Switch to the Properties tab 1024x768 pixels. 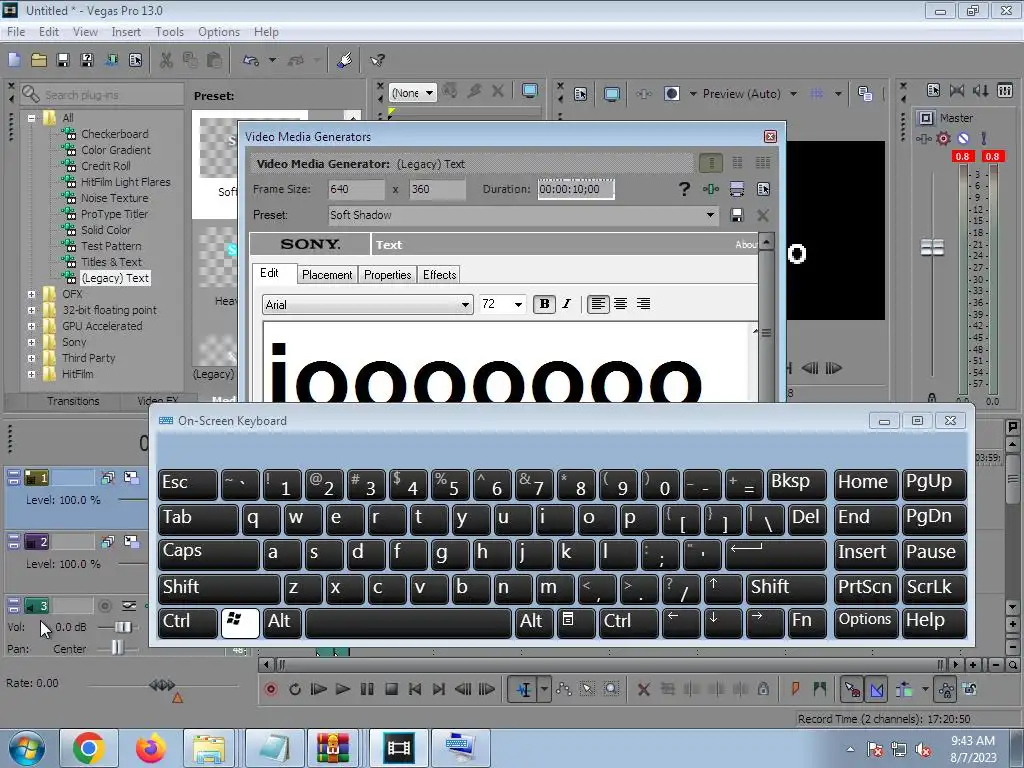387,275
